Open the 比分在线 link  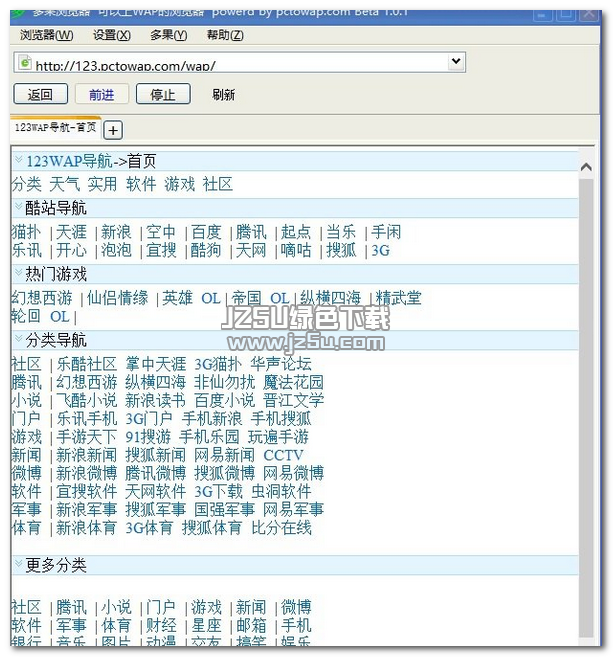tap(281, 528)
